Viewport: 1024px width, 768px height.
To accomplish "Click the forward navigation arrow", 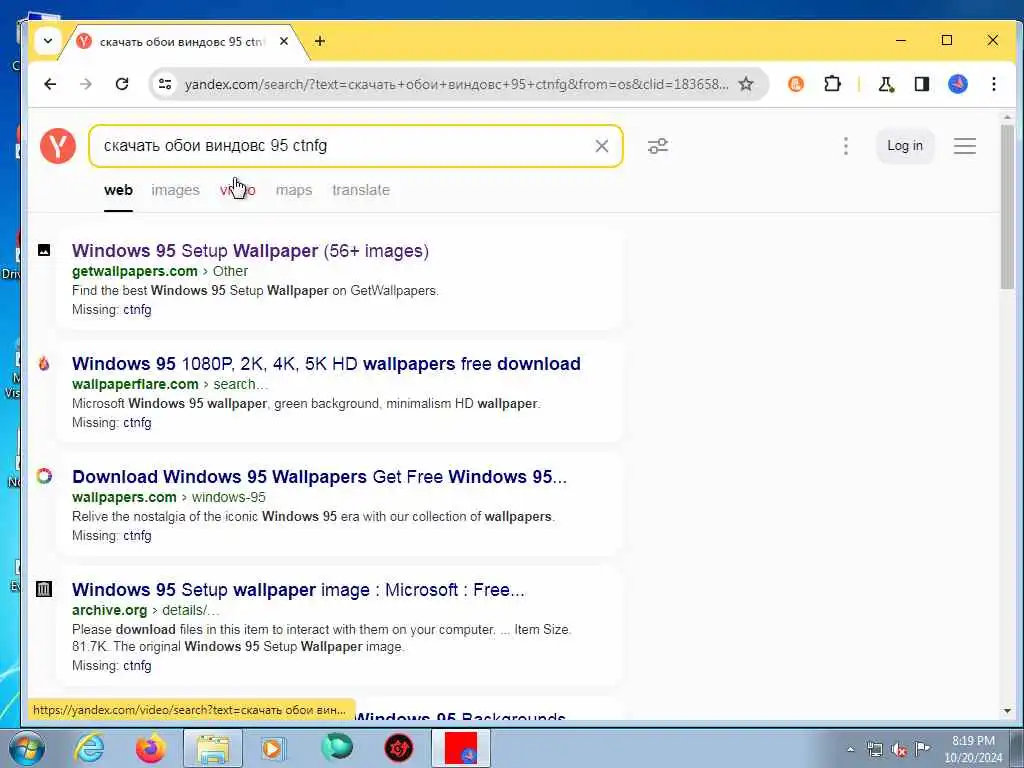I will click(86, 84).
